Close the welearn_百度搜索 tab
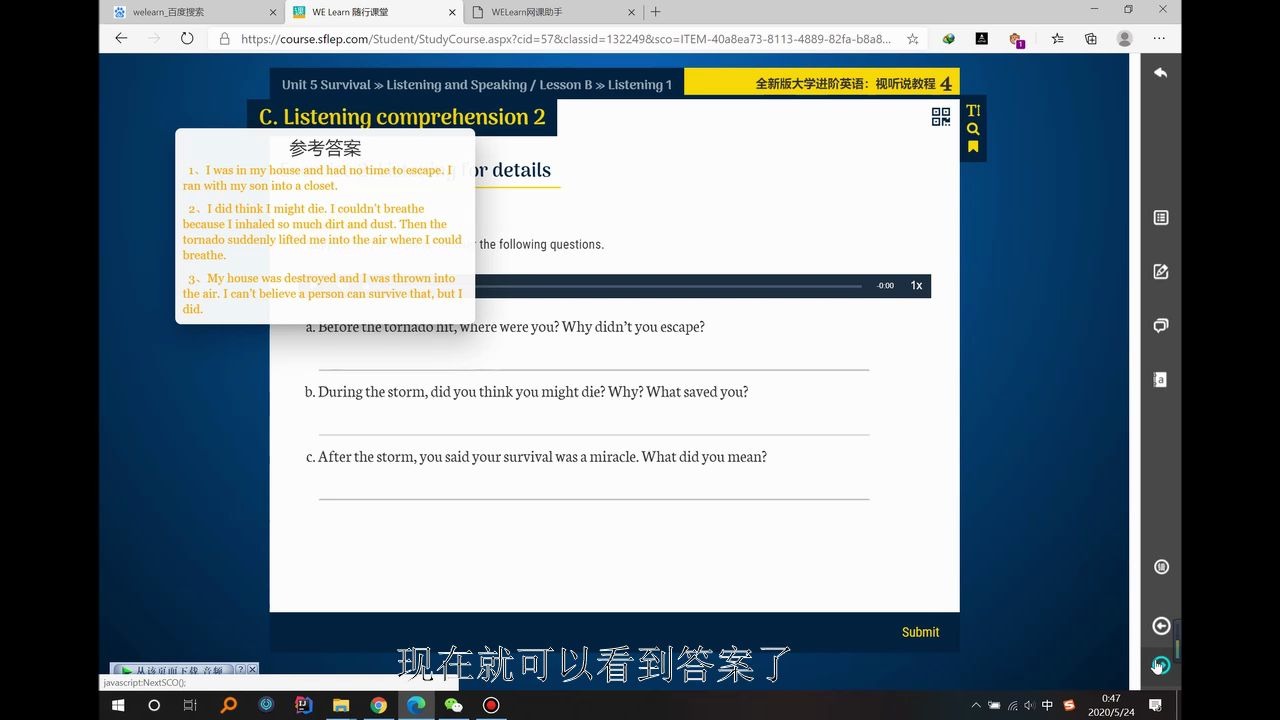Viewport: 1280px width, 720px height. (x=273, y=12)
